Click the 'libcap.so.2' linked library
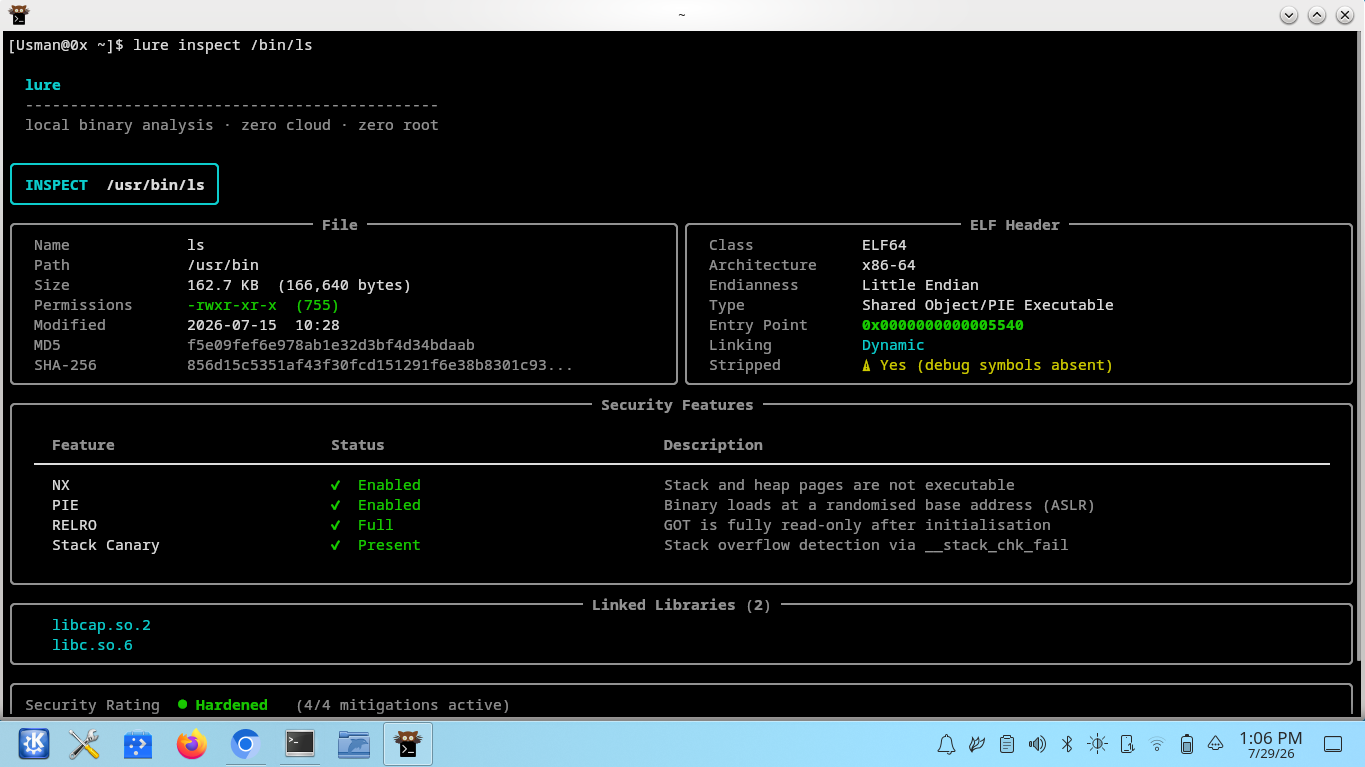The image size is (1365, 767). tap(101, 625)
